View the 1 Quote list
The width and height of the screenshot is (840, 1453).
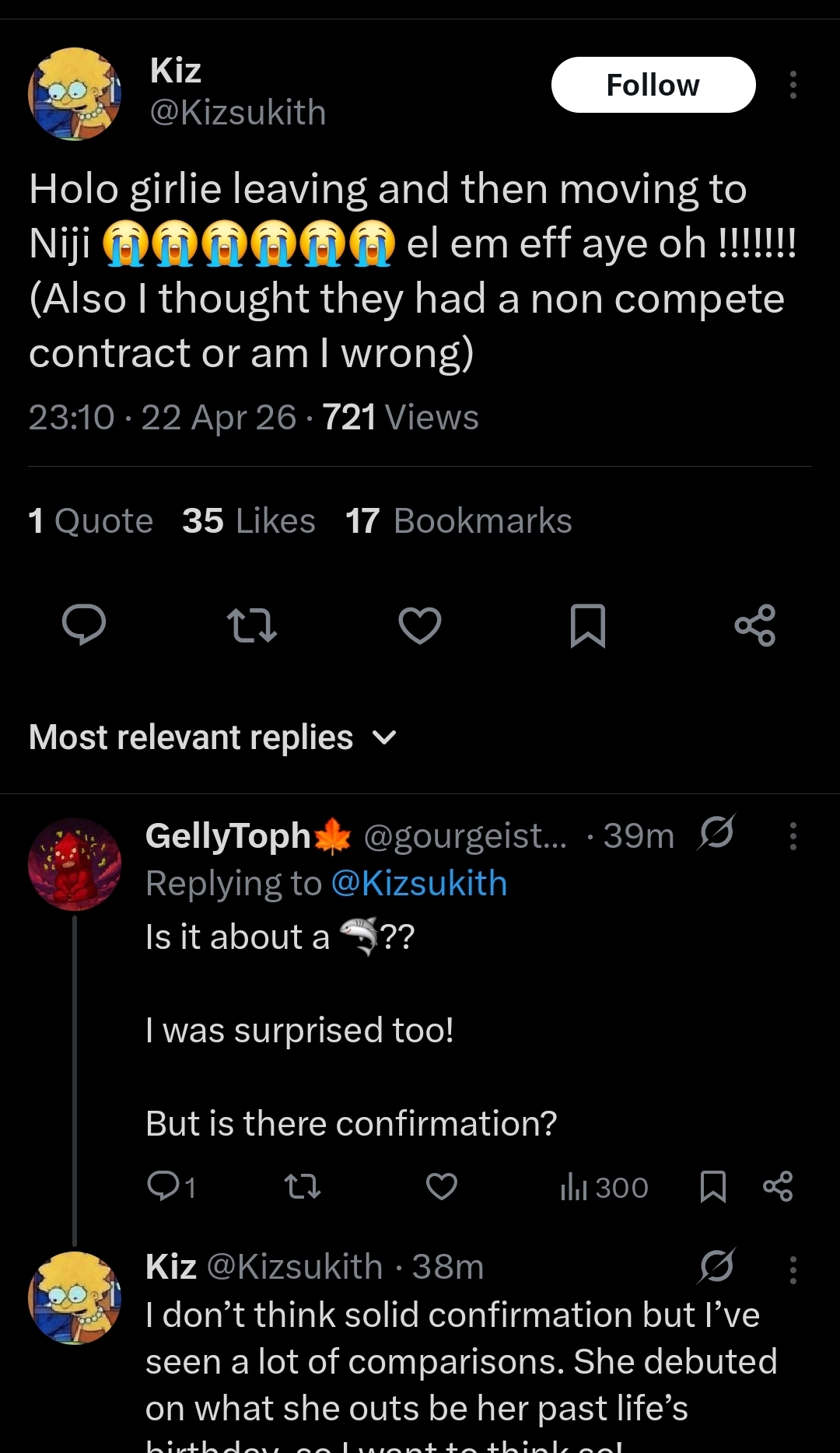point(91,520)
